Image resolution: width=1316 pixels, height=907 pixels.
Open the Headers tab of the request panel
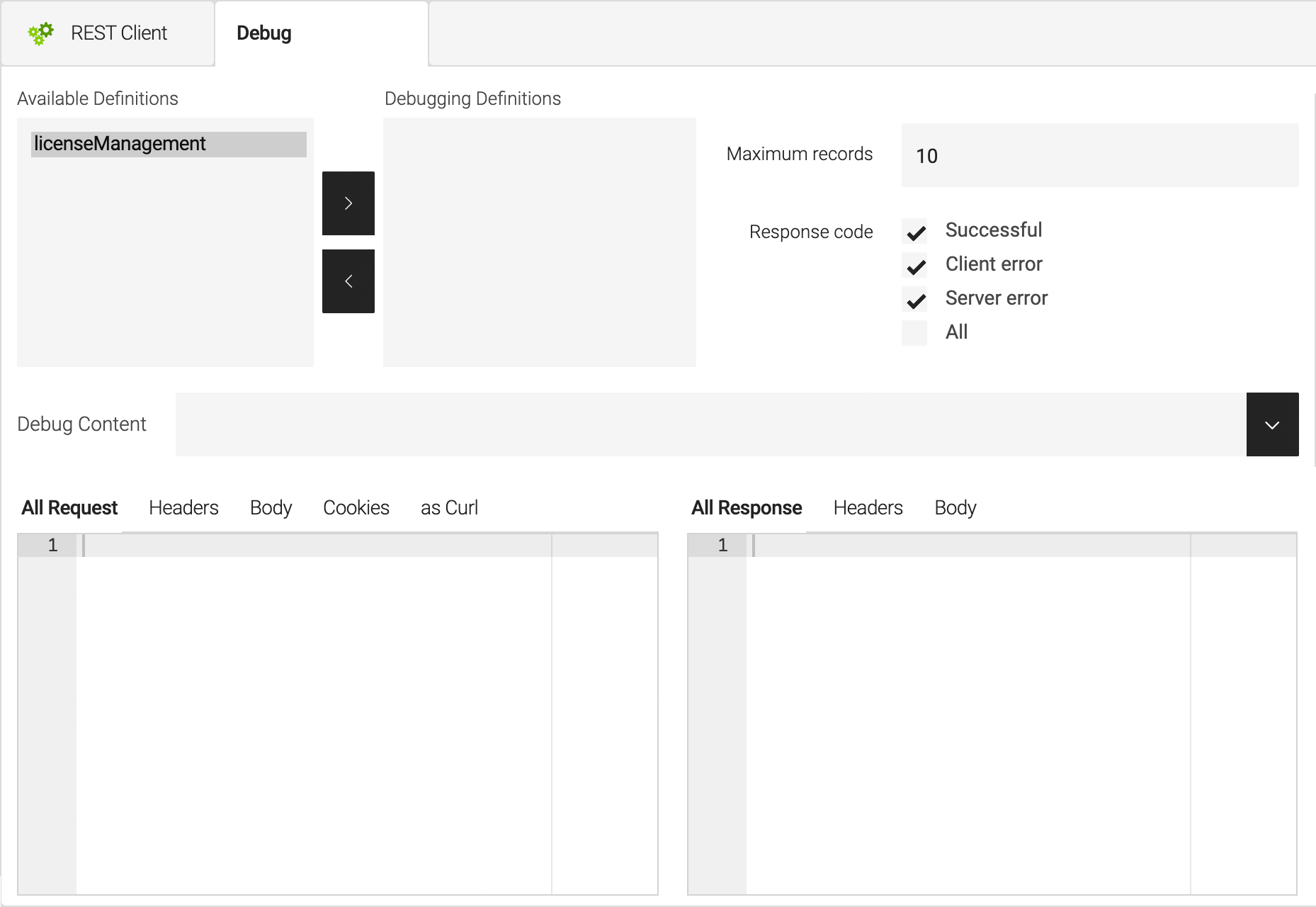pyautogui.click(x=183, y=507)
